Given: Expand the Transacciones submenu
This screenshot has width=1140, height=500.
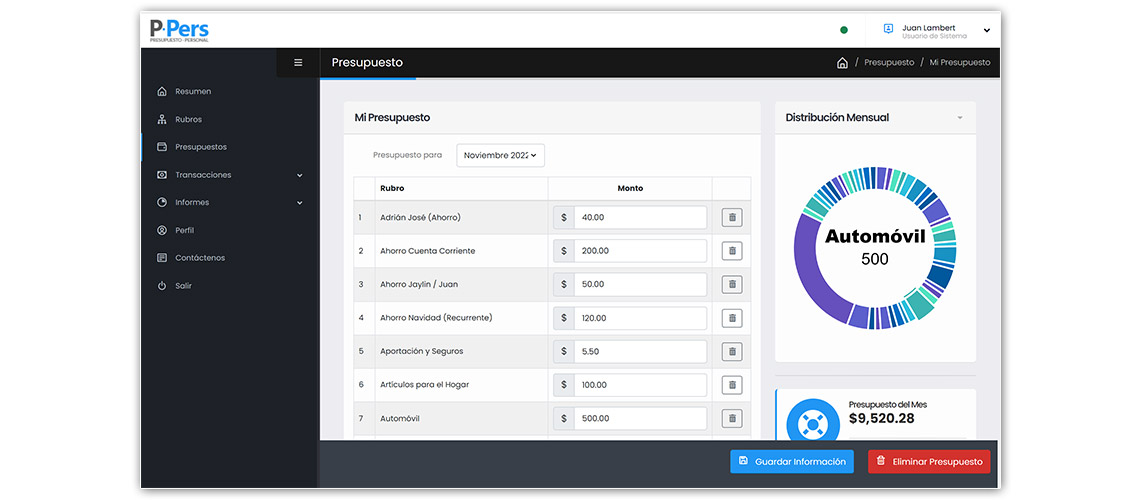Looking at the screenshot, I should pyautogui.click(x=299, y=175).
